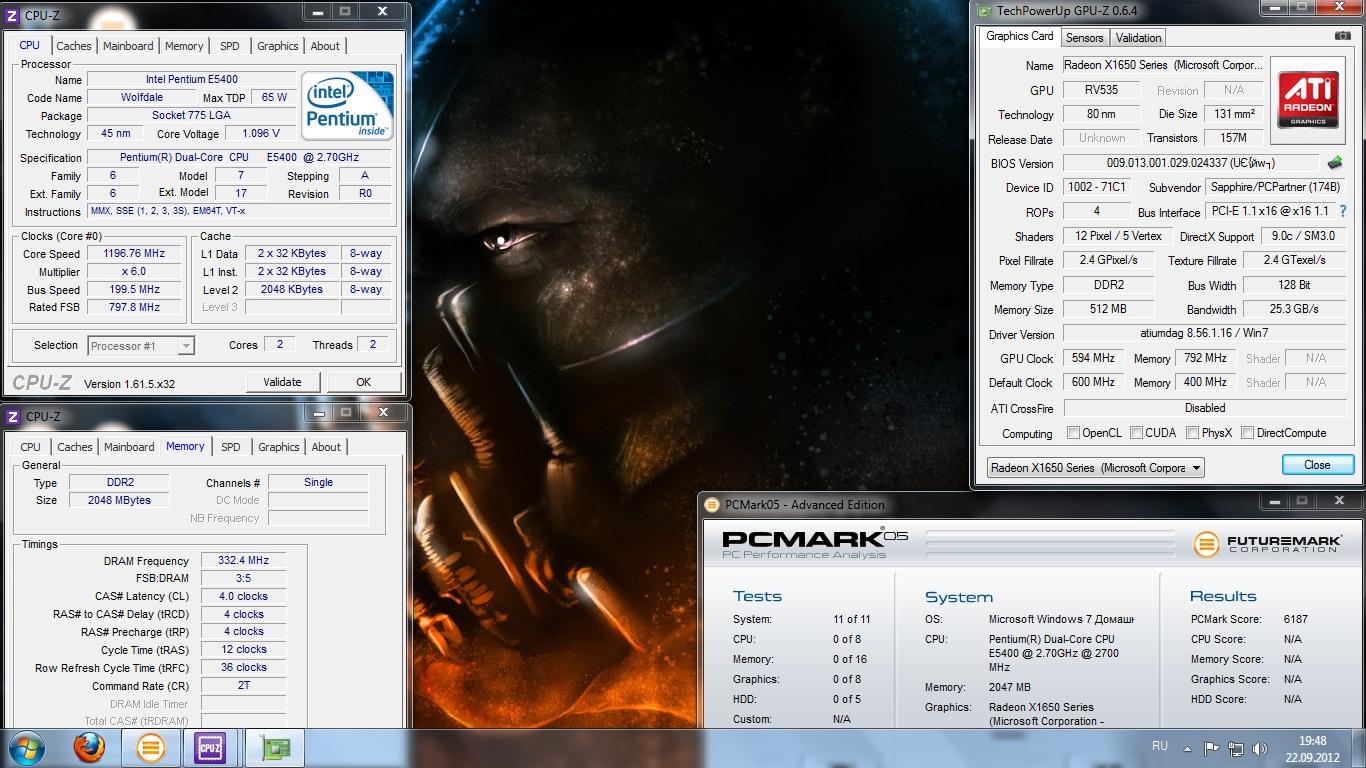Click the GPU Clock 594 MHz field
Screen dimensions: 1366x768
point(1093,358)
